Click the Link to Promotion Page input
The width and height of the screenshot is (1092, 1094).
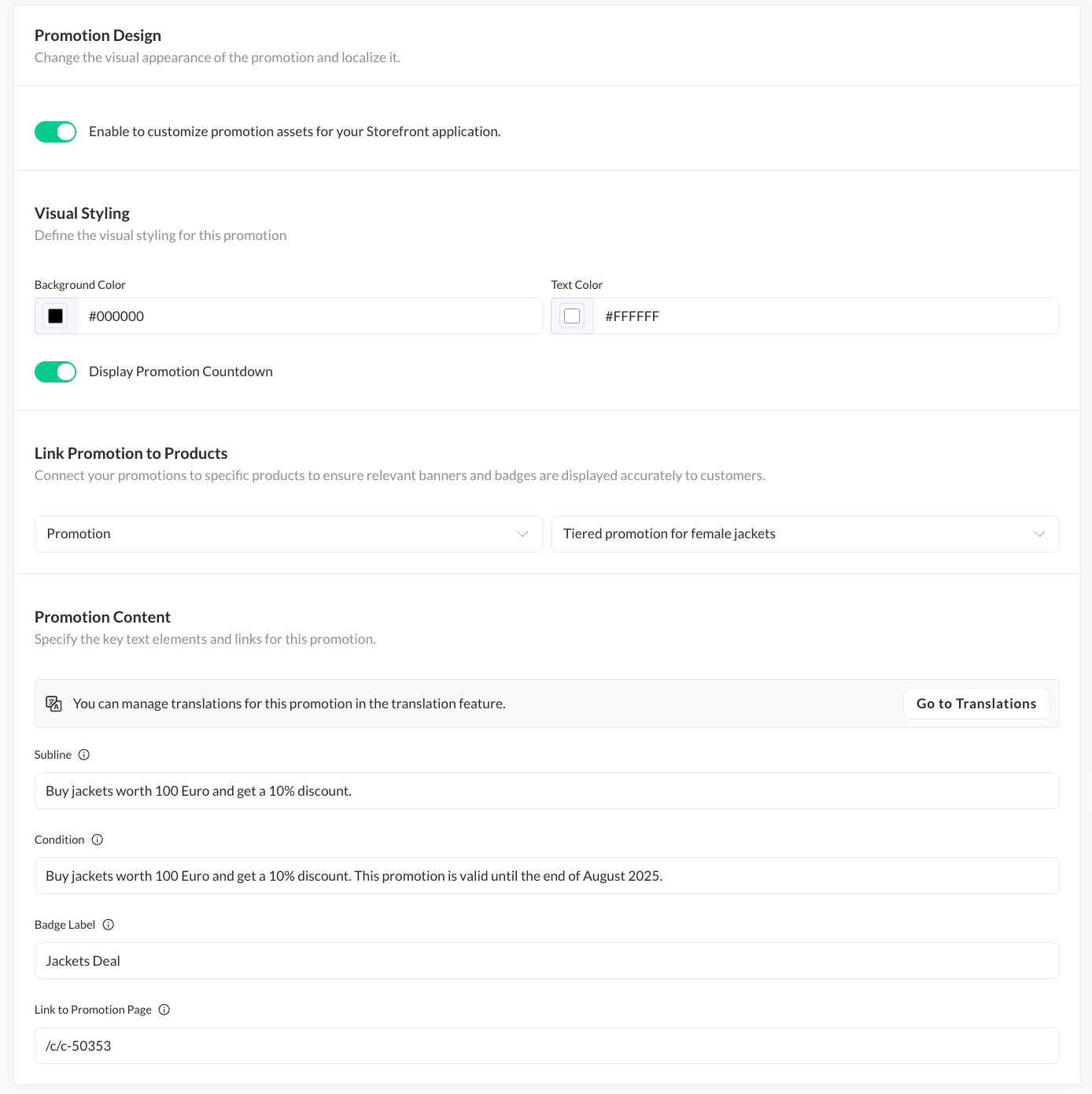[x=546, y=1046]
